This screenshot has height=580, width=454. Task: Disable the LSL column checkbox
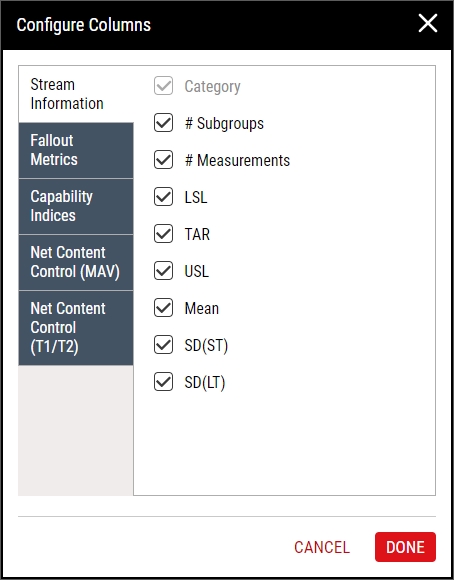pos(163,197)
